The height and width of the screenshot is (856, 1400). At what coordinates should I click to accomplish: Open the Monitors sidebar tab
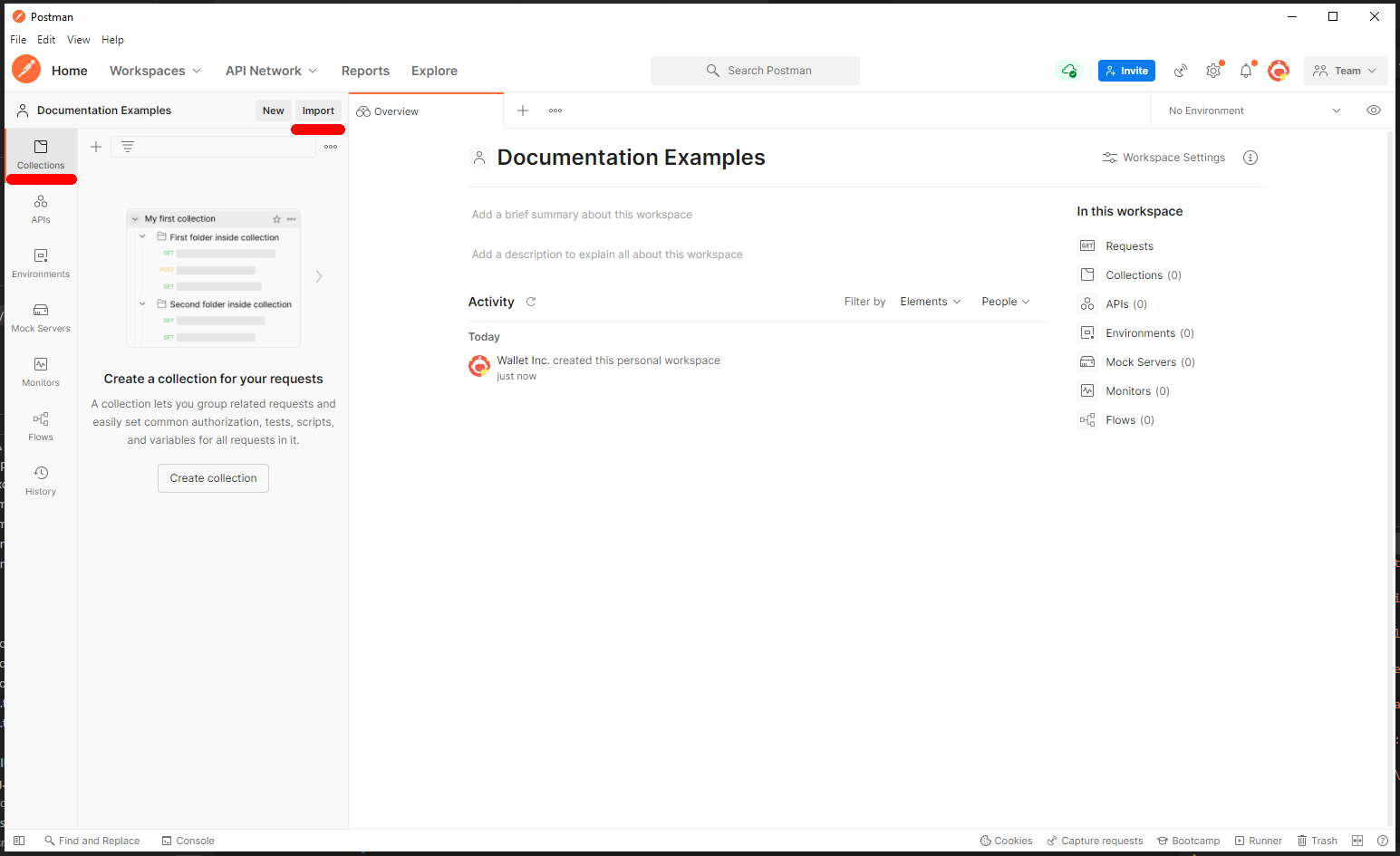(x=41, y=372)
